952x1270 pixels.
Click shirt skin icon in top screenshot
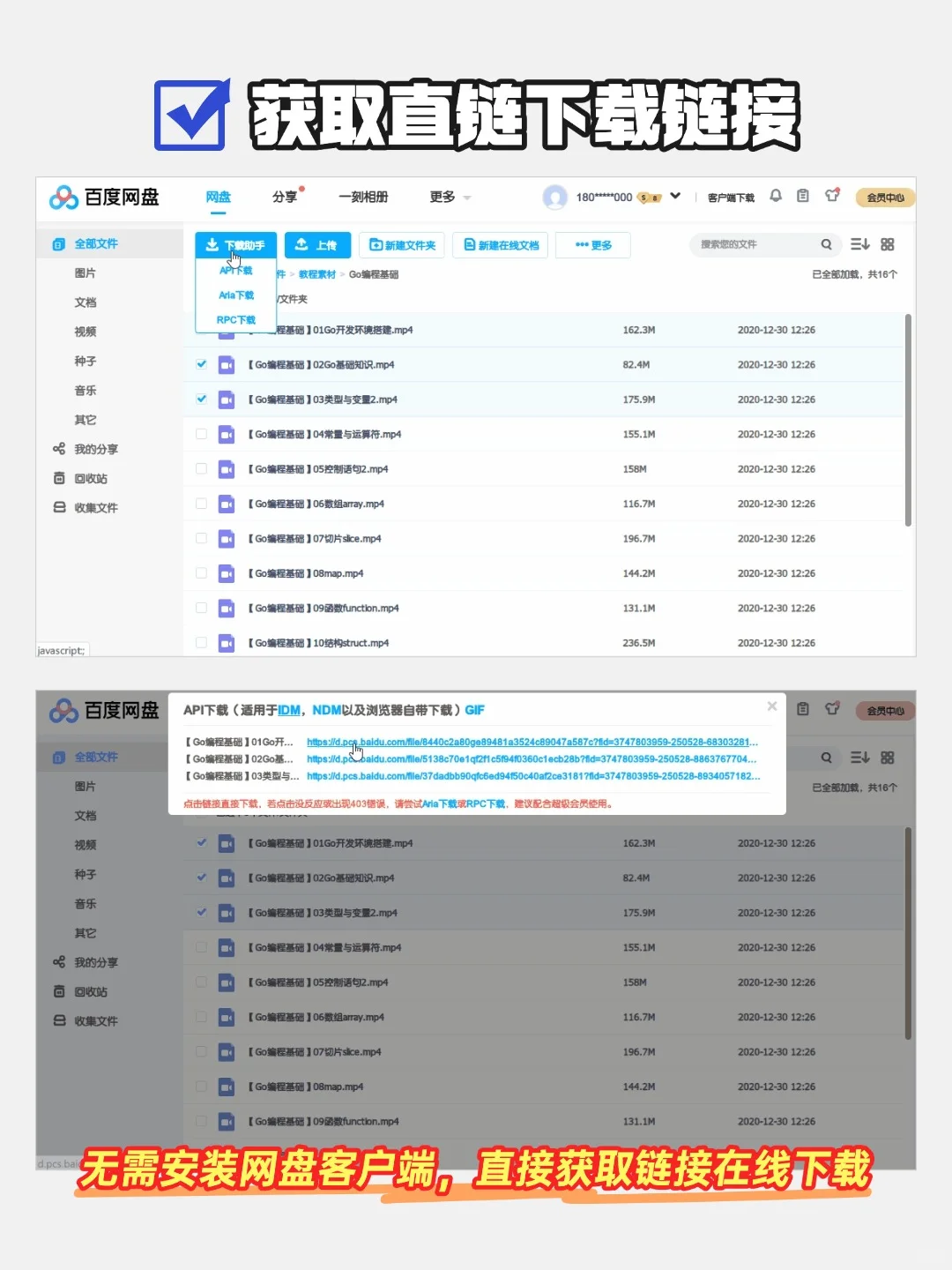832,196
